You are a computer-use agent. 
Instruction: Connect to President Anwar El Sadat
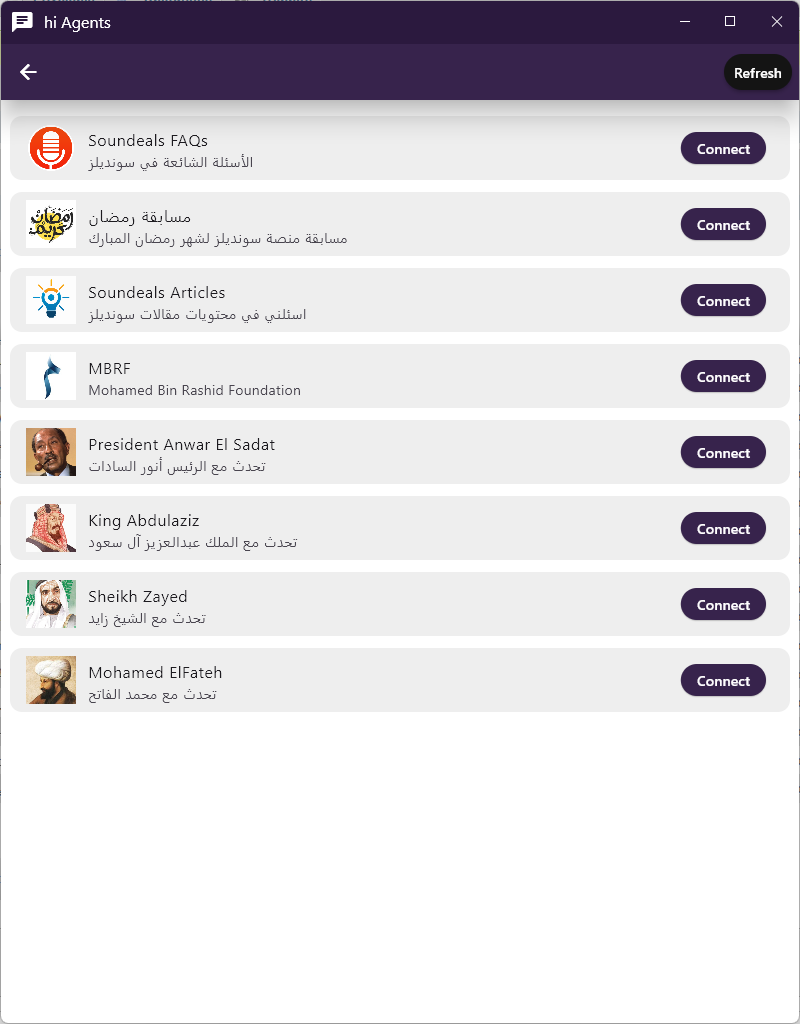click(723, 453)
